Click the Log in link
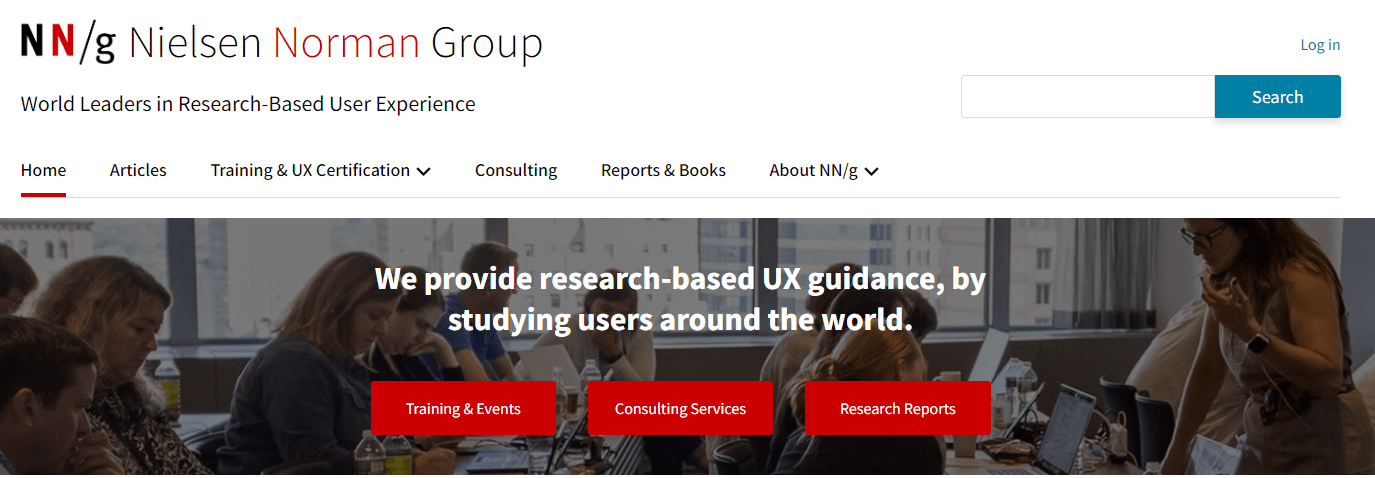1375x478 pixels. 1320,45
